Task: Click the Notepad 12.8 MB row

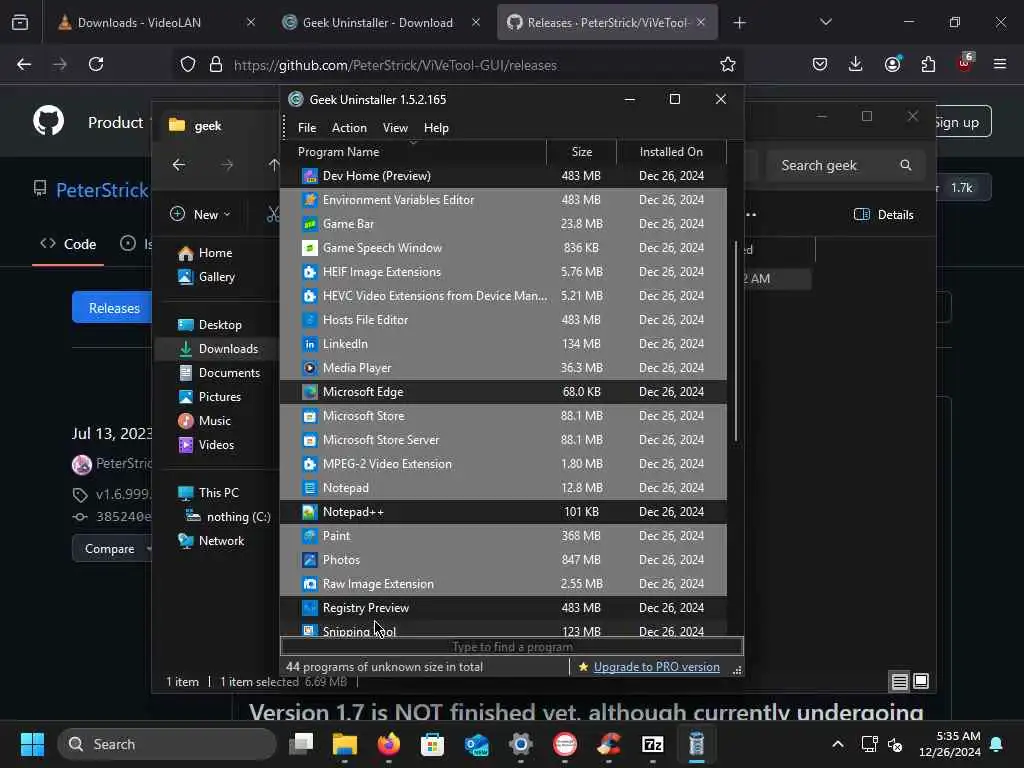Action: point(503,488)
